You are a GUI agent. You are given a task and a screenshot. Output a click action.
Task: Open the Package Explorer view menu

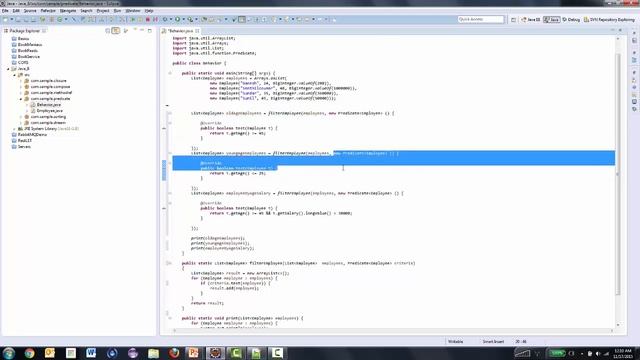[135, 30]
